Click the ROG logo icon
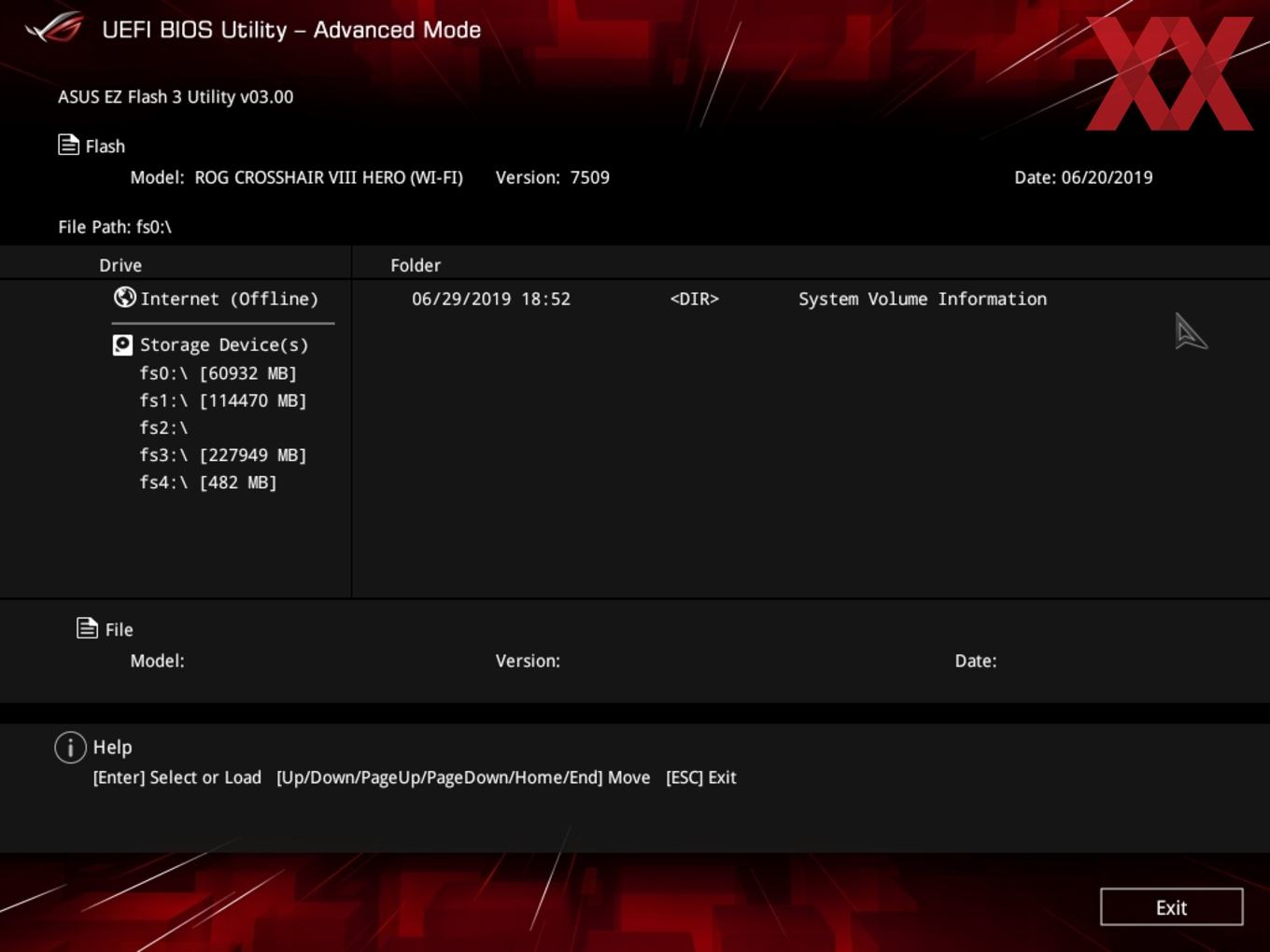1270x952 pixels. [x=54, y=28]
